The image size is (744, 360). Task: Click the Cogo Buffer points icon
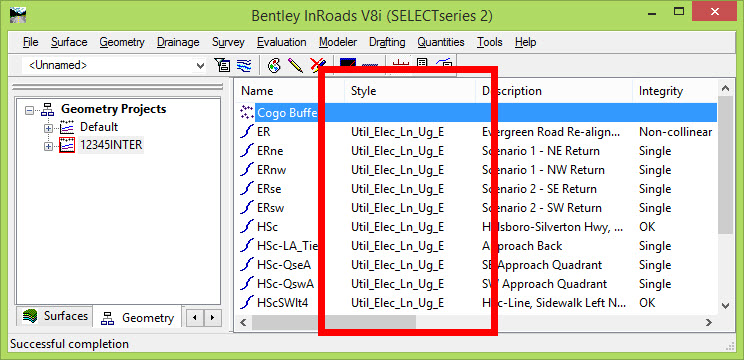coord(246,112)
